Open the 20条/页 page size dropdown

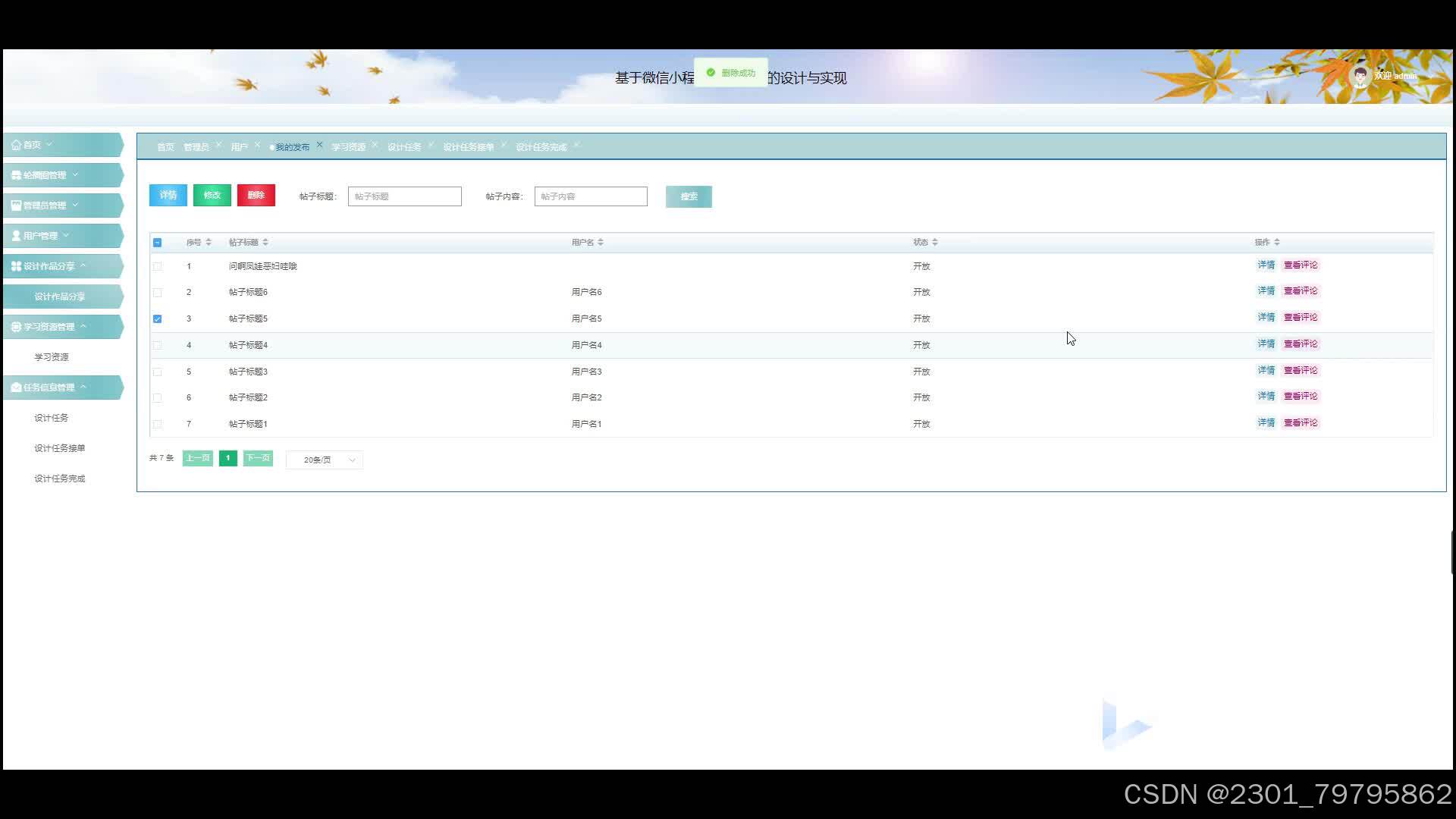pyautogui.click(x=325, y=460)
